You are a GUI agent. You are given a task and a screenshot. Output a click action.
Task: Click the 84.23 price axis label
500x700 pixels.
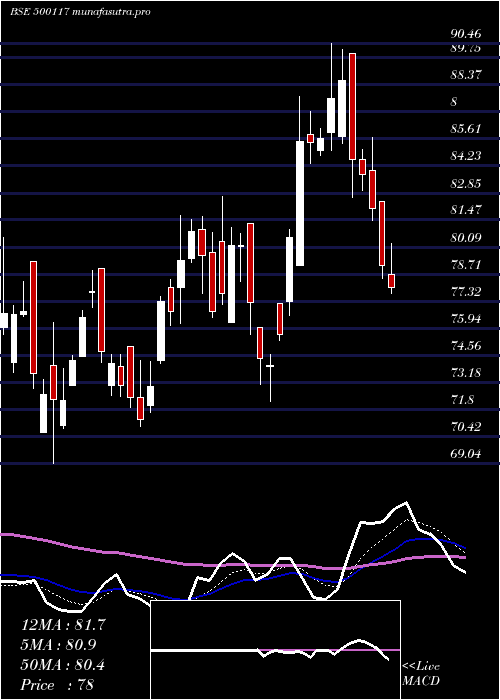[466, 156]
